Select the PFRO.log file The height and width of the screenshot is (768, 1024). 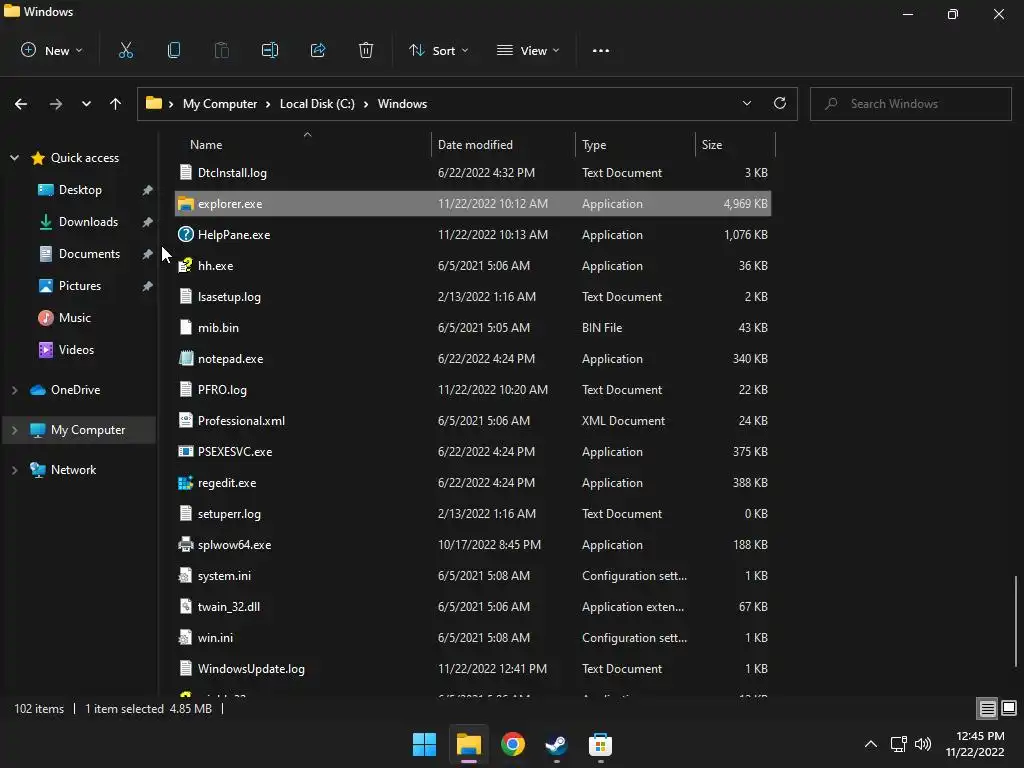pyautogui.click(x=473, y=390)
